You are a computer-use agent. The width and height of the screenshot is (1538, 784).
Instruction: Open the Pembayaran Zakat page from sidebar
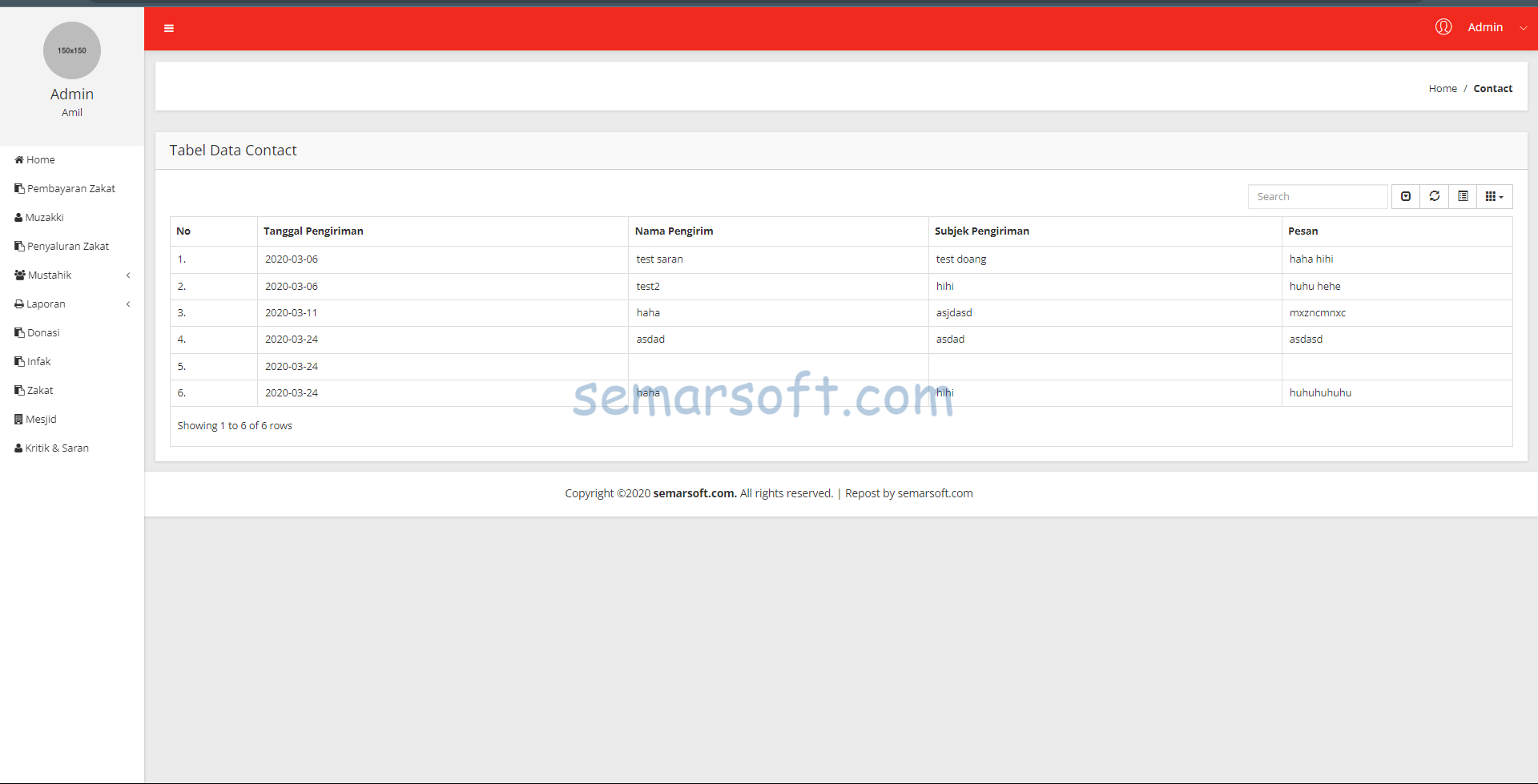click(70, 188)
